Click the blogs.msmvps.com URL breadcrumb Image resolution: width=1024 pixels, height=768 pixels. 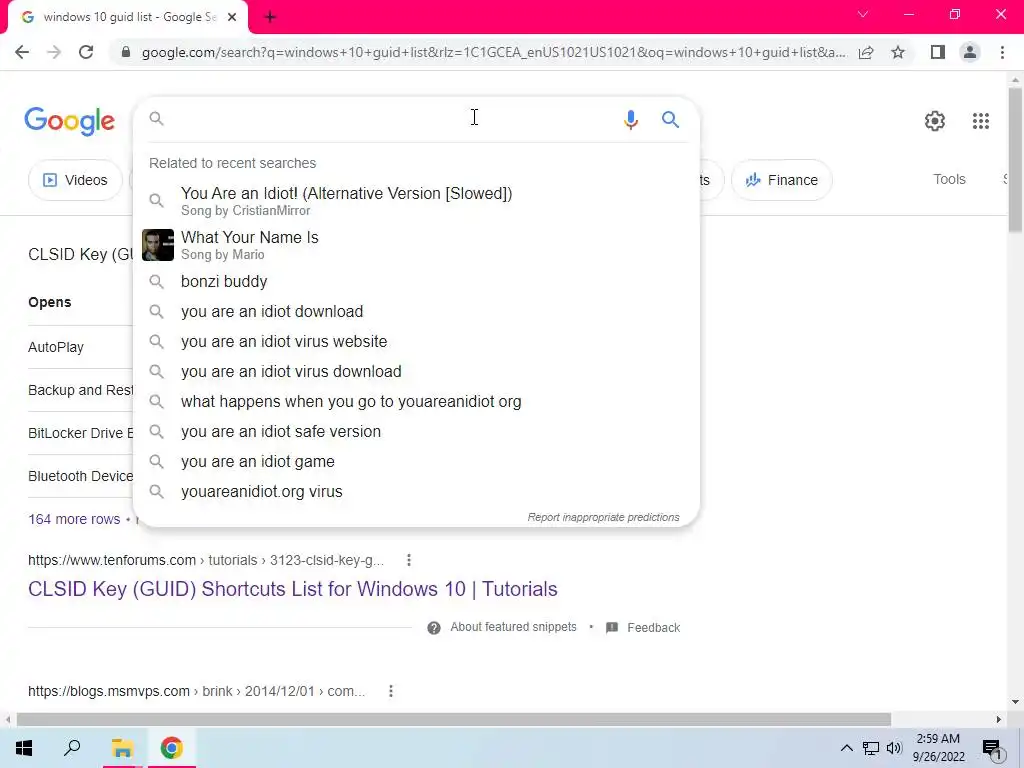197,691
